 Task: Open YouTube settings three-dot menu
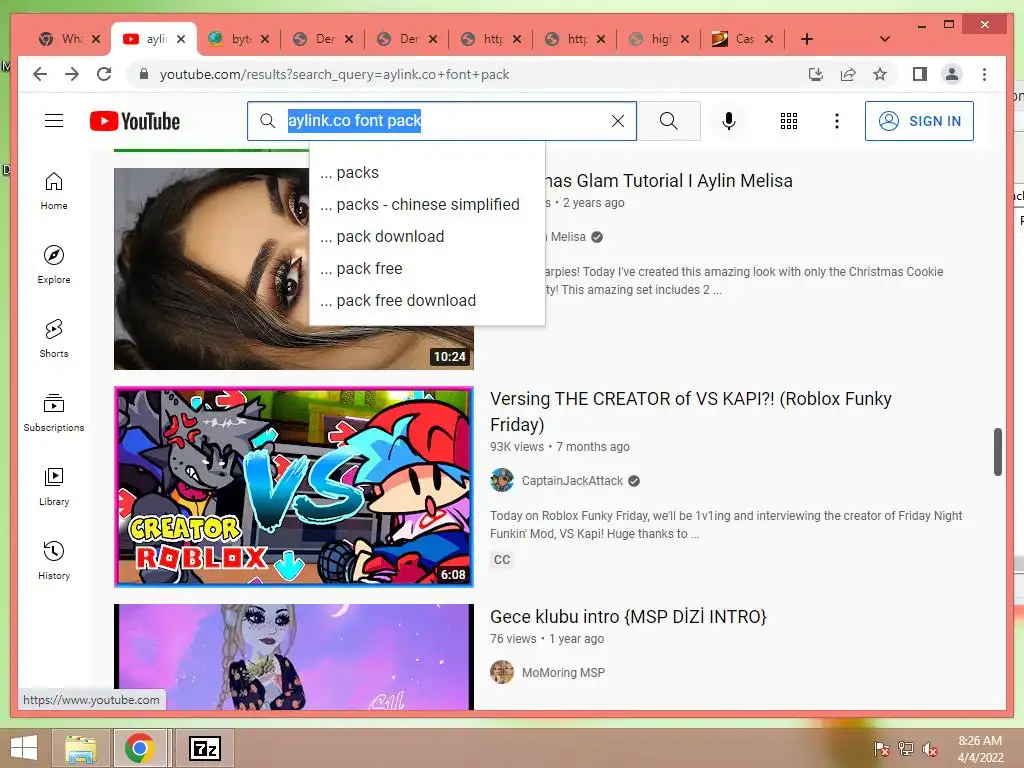coord(837,121)
